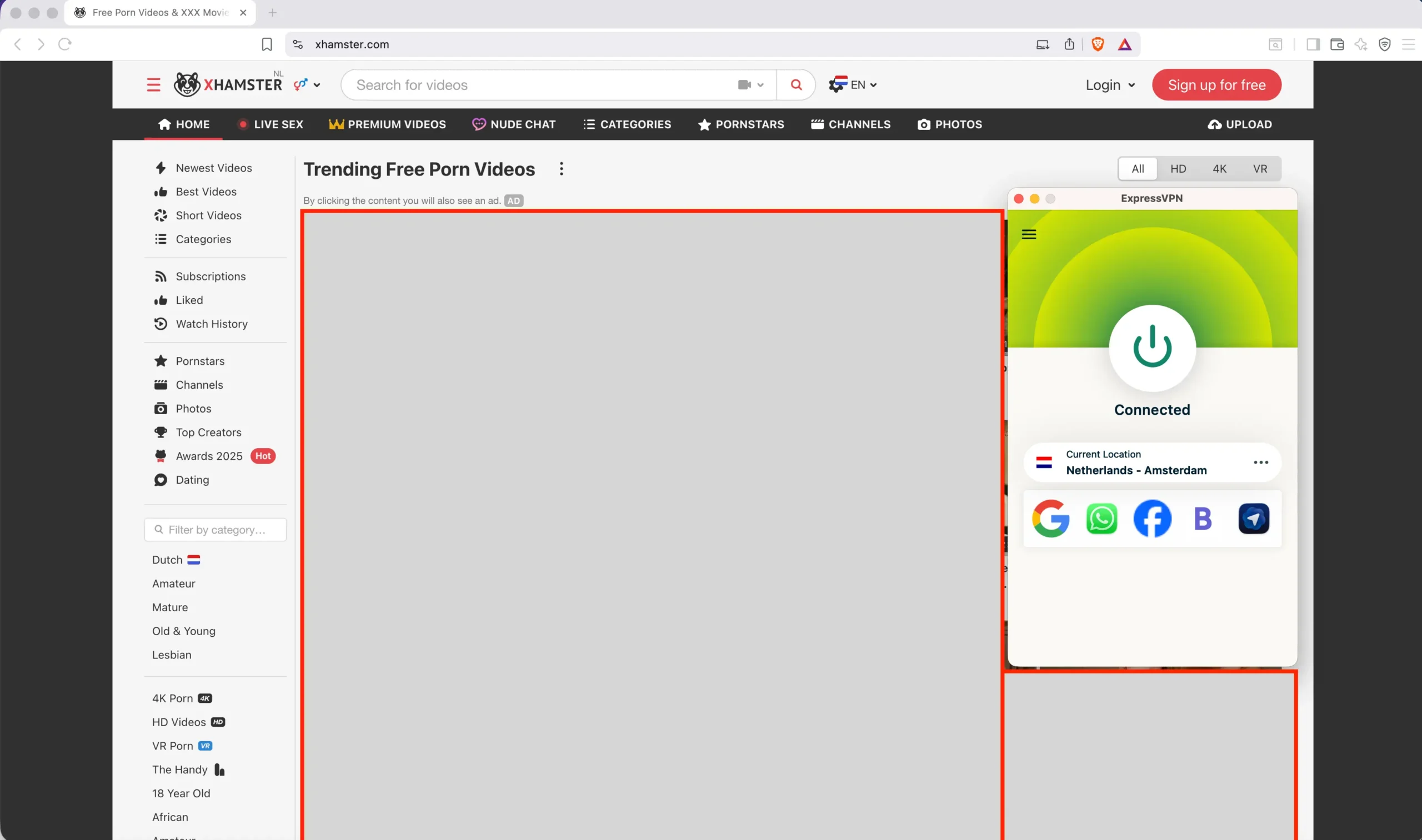Screen dimensions: 1422x840
Task: Launch the WhatsApp shortcut in ExpressVPN
Action: click(x=1101, y=518)
